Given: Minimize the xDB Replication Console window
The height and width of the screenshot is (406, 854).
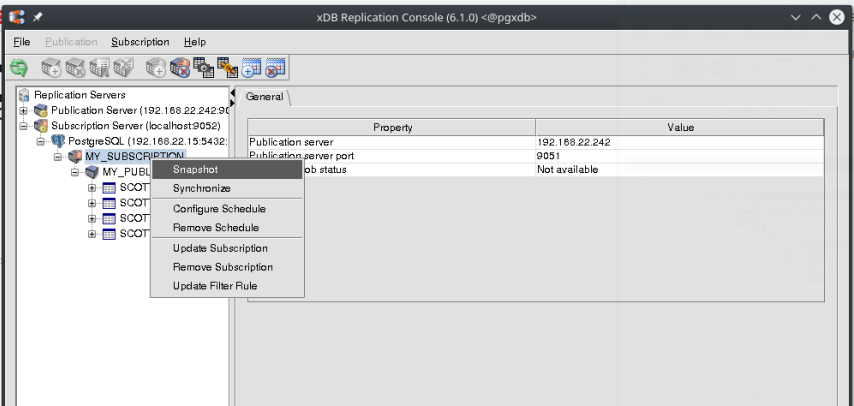Looking at the screenshot, I should 796,17.
